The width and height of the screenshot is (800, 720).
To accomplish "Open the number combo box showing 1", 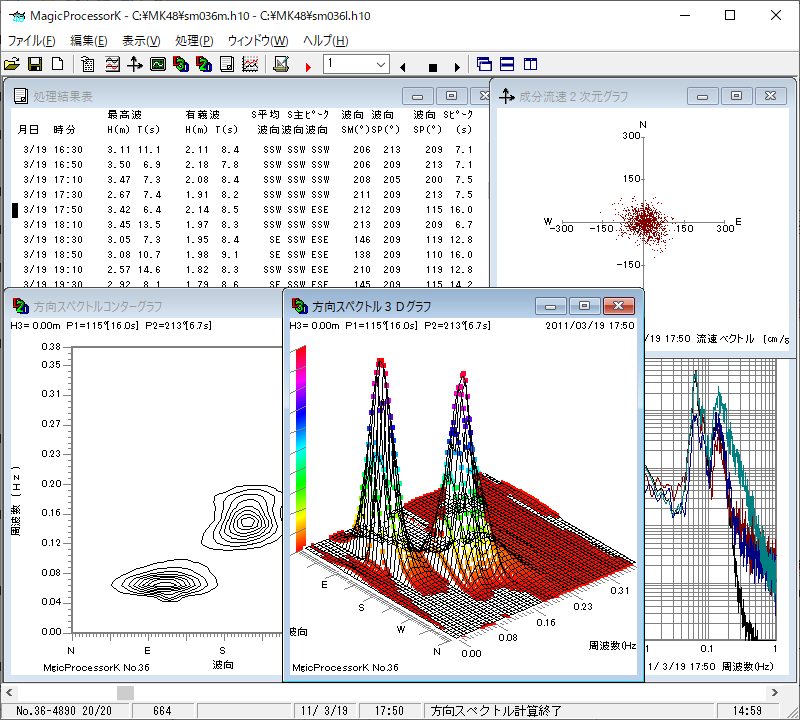I will pos(356,64).
